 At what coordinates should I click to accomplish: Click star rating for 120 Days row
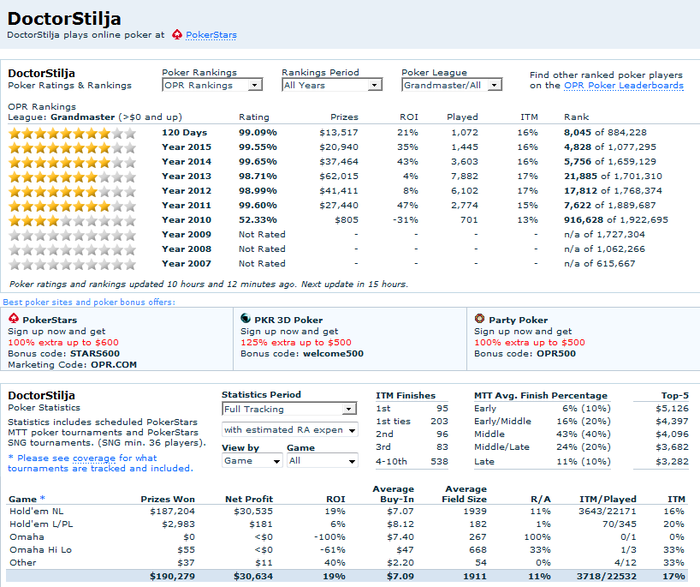click(72, 133)
